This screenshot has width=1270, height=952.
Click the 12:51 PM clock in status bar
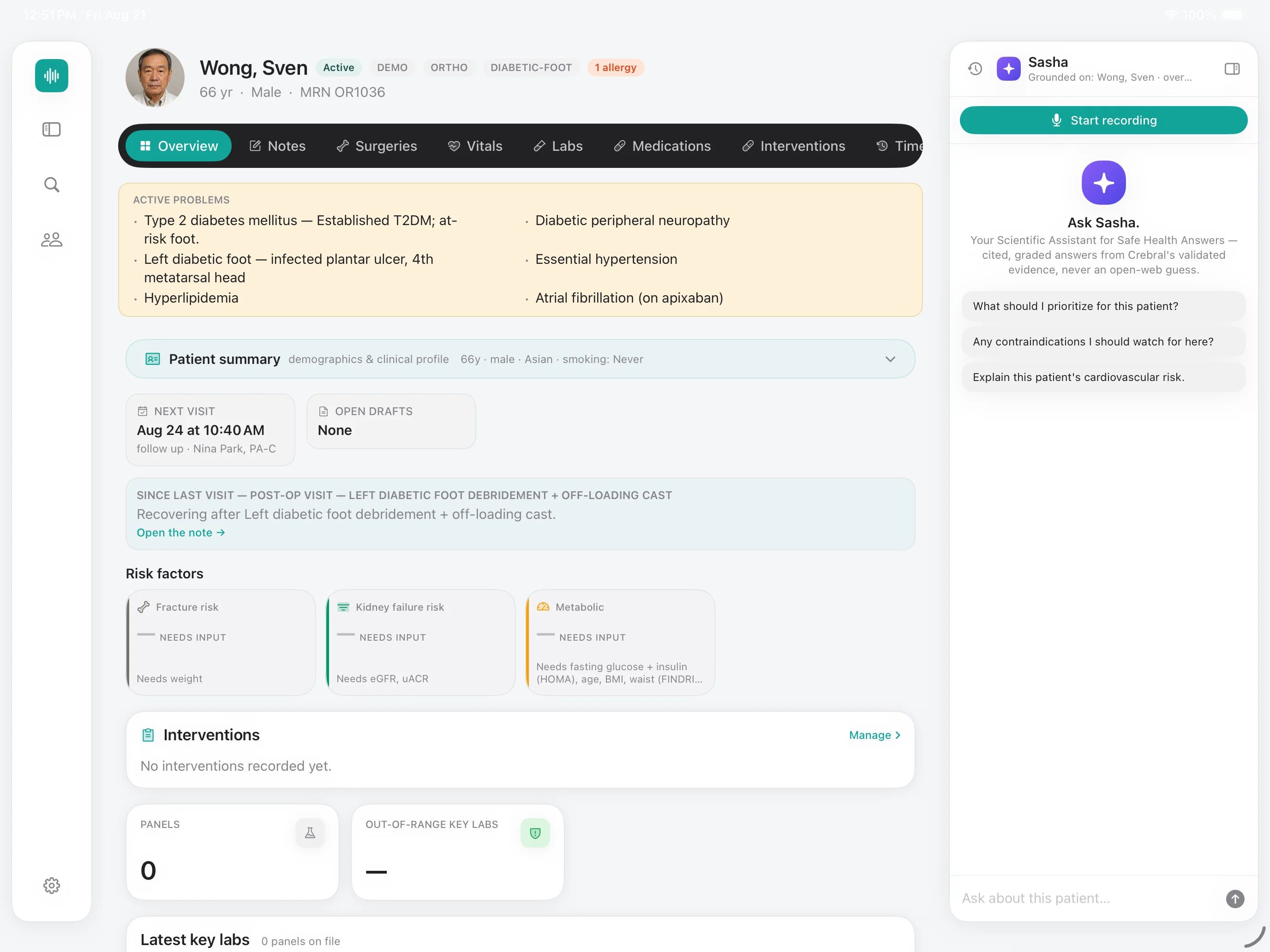(50, 15)
